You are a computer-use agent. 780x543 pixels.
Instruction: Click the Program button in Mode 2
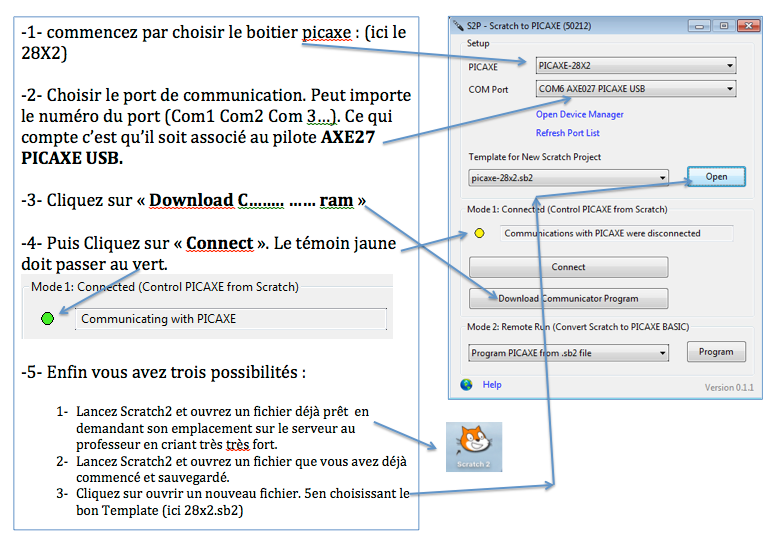pos(716,352)
